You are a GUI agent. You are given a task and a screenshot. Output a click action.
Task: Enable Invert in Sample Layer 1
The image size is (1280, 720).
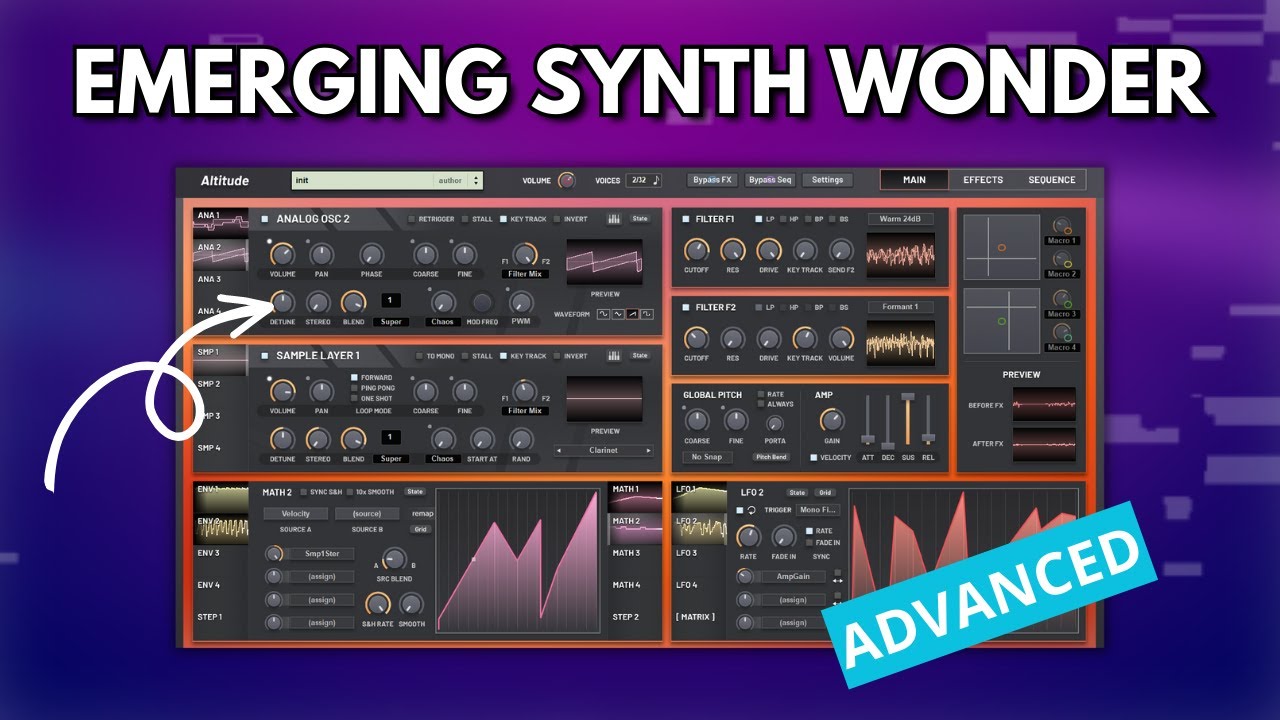557,356
